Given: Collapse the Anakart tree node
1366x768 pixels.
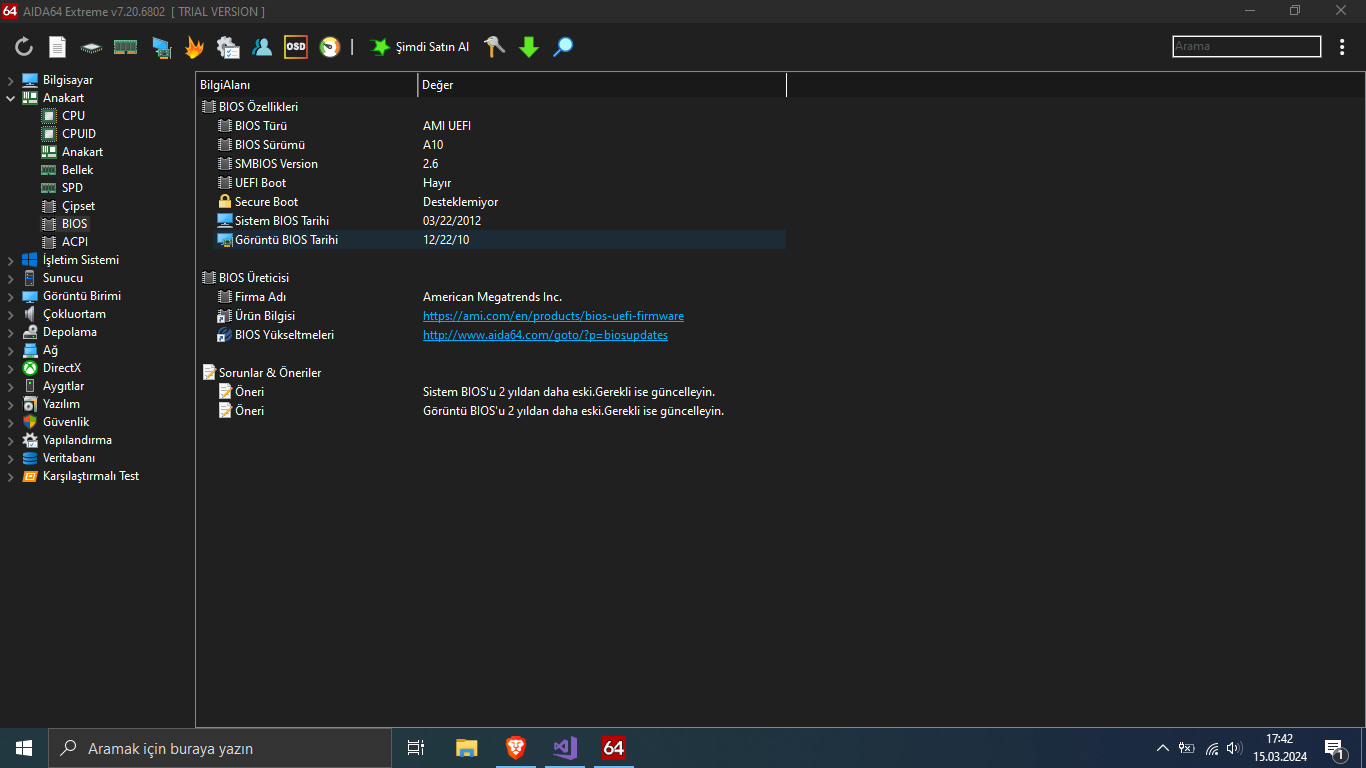Looking at the screenshot, I should tap(11, 98).
